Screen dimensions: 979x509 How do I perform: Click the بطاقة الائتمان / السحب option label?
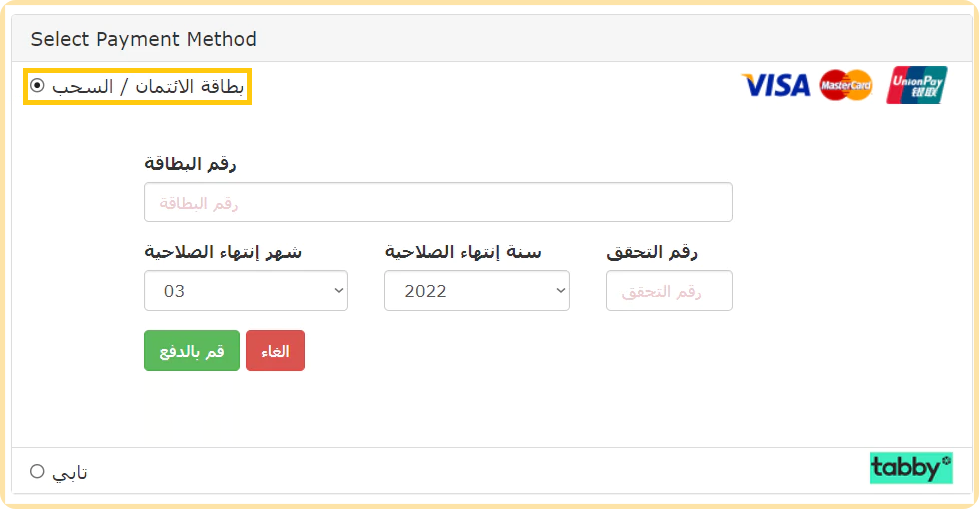148,86
